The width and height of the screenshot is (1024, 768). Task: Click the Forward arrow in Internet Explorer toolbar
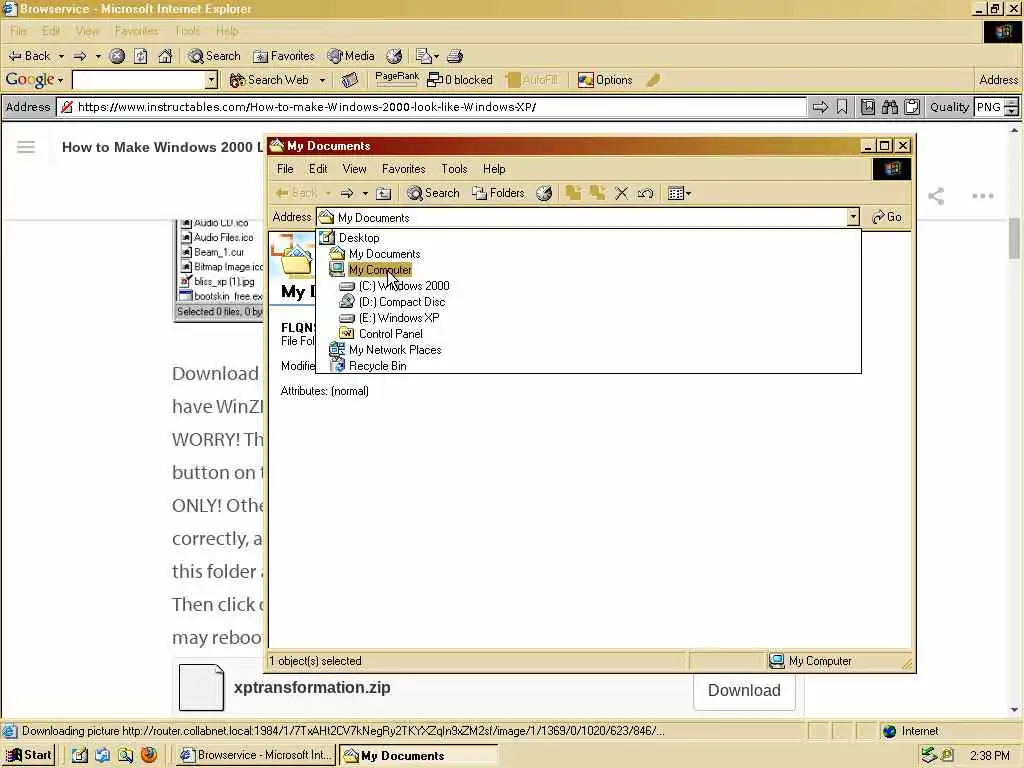pos(80,56)
